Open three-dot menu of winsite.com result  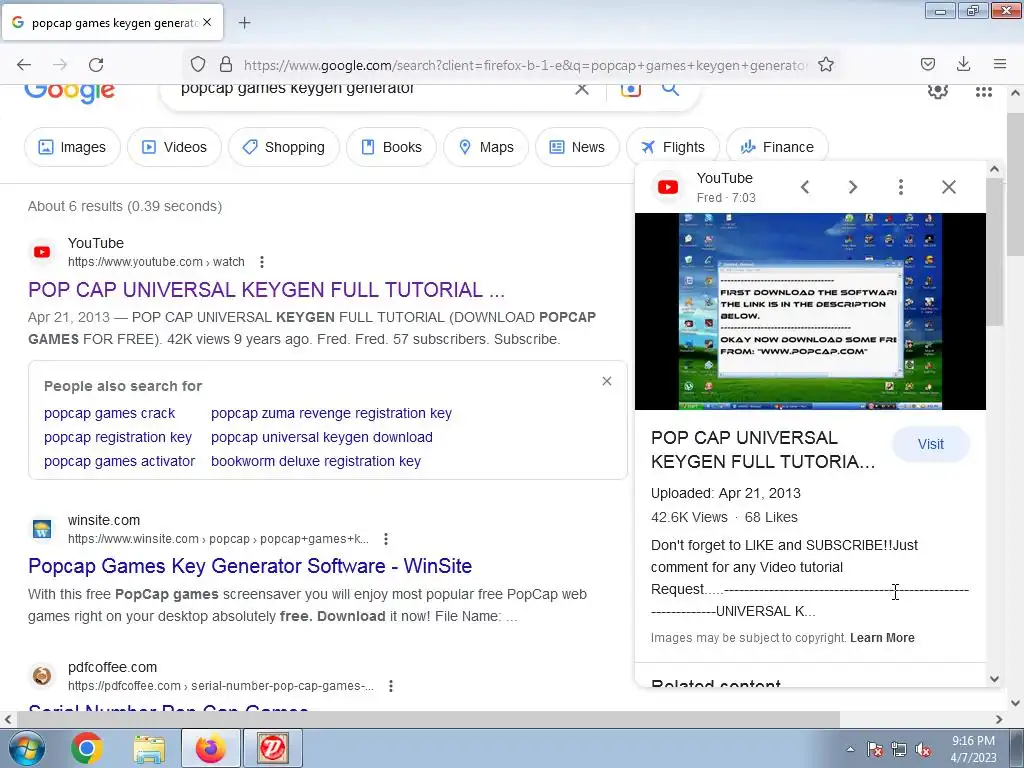pyautogui.click(x=386, y=539)
